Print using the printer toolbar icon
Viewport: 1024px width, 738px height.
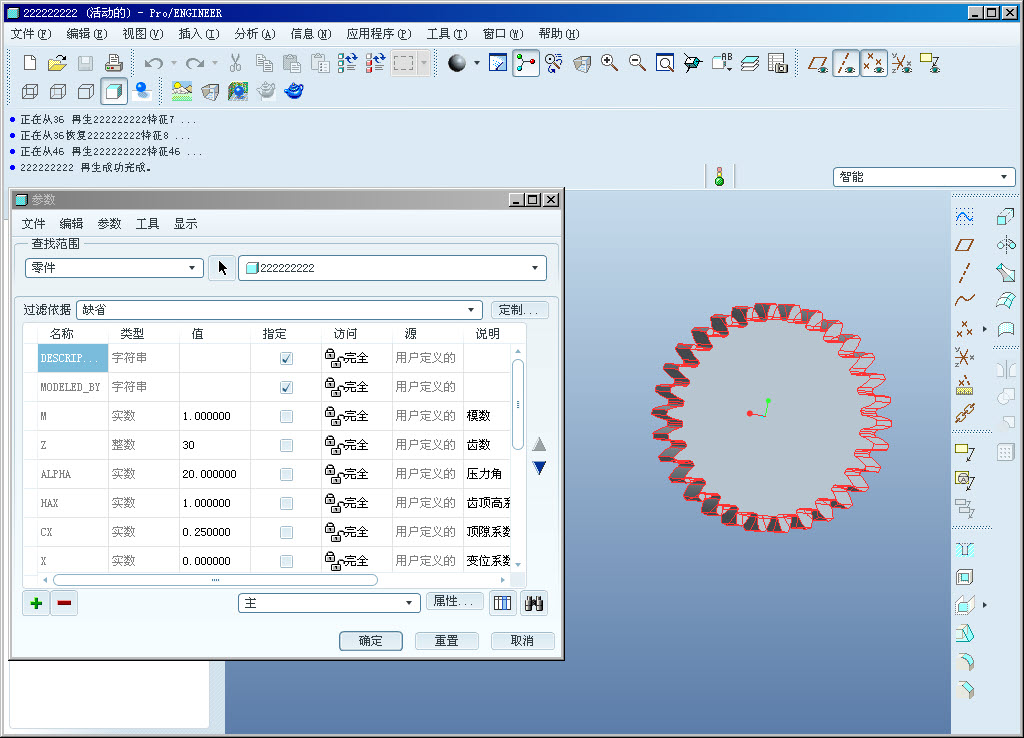[114, 63]
